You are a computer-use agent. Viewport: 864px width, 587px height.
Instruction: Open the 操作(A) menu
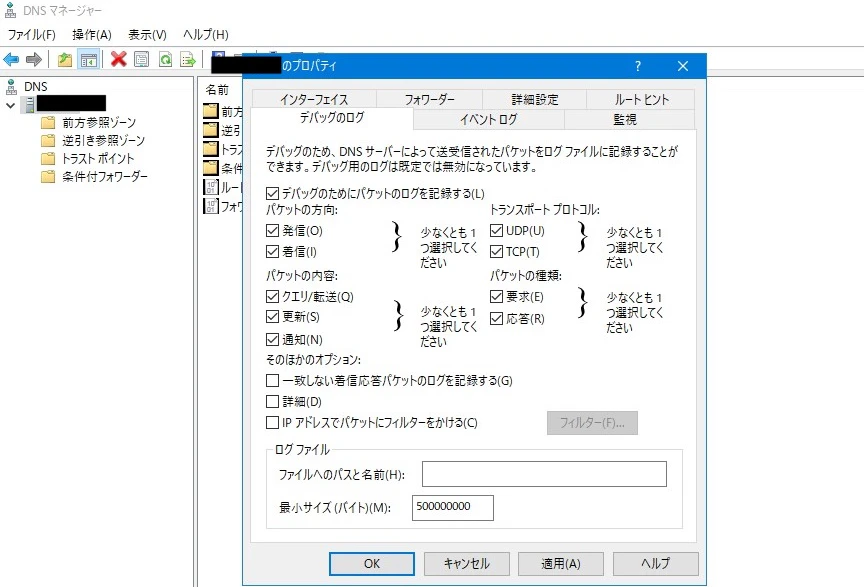(x=91, y=35)
